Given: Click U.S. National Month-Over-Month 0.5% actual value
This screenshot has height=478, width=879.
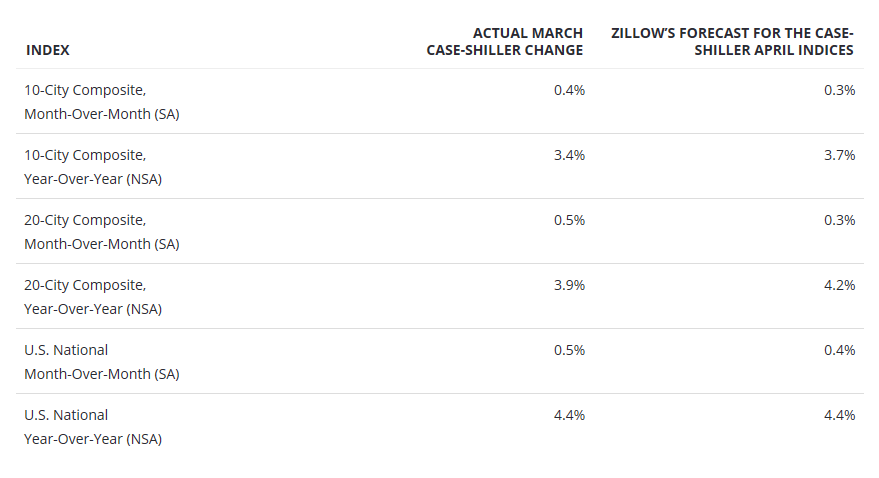Looking at the screenshot, I should point(569,350).
